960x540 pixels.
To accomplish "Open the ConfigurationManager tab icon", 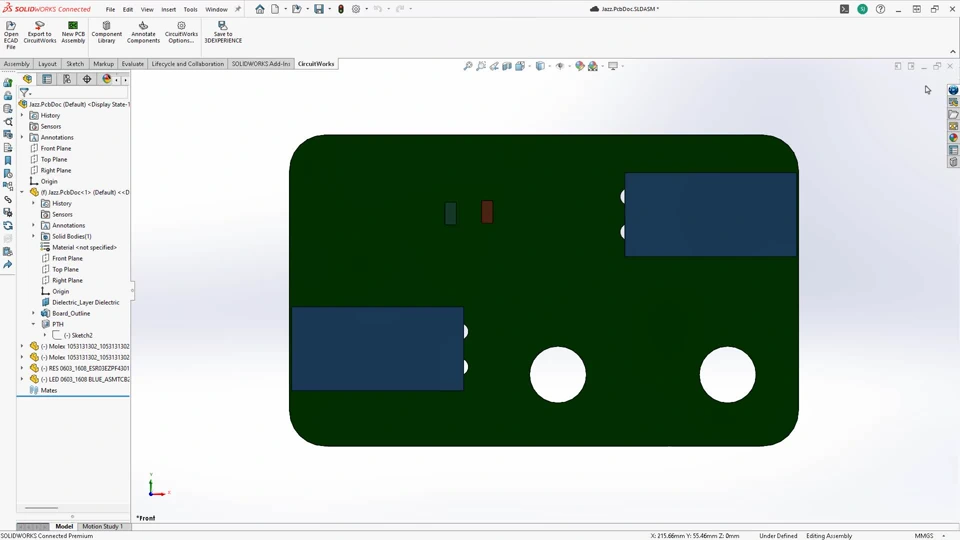I will tap(67, 79).
